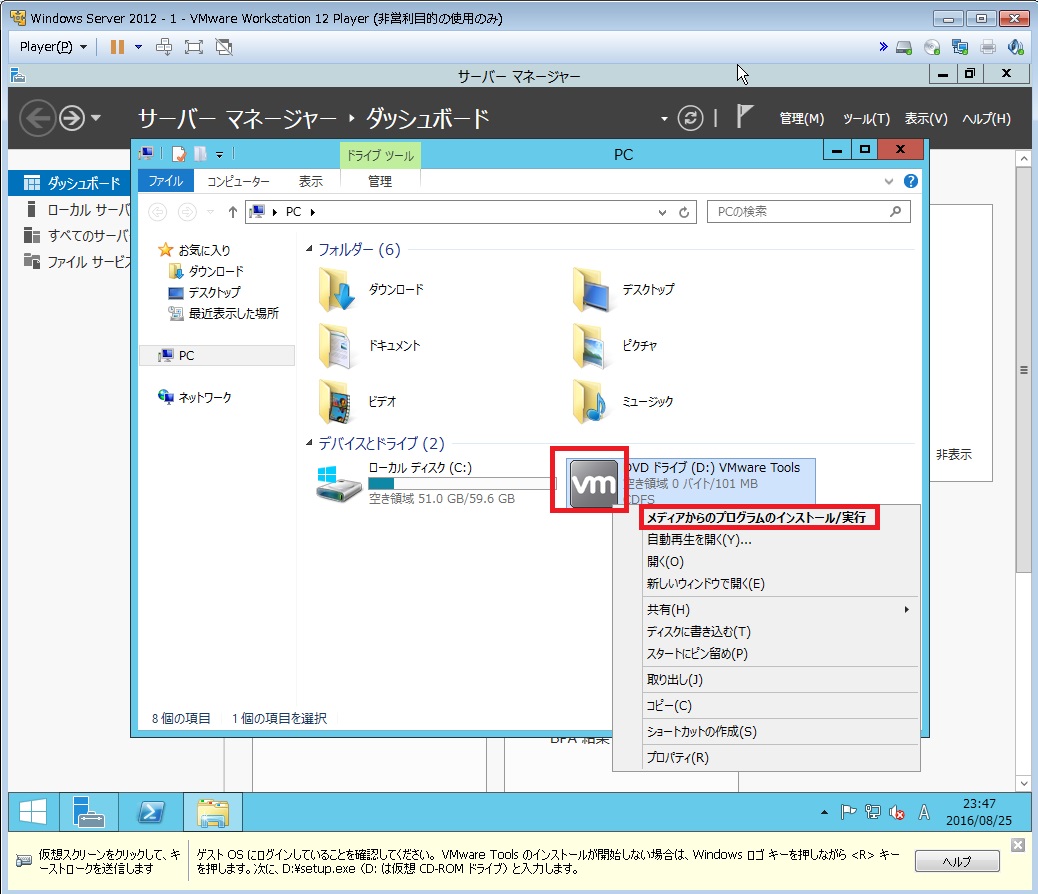The height and width of the screenshot is (894, 1038).
Task: Click the ヘルプ button in VMware hint bar
Action: 957,861
